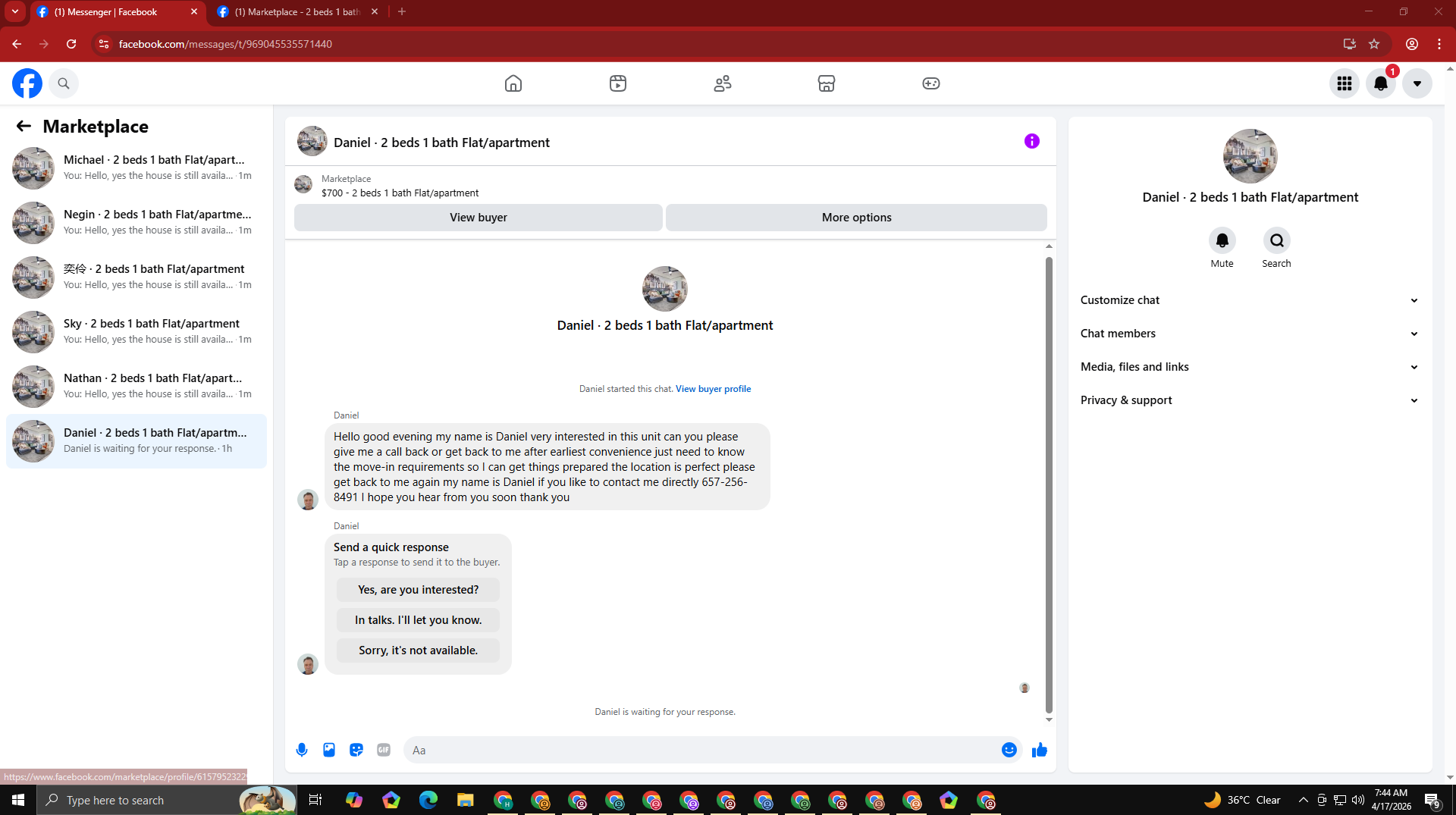Open the Marketplace storefront icon
This screenshot has width=1456, height=815.
[x=827, y=83]
